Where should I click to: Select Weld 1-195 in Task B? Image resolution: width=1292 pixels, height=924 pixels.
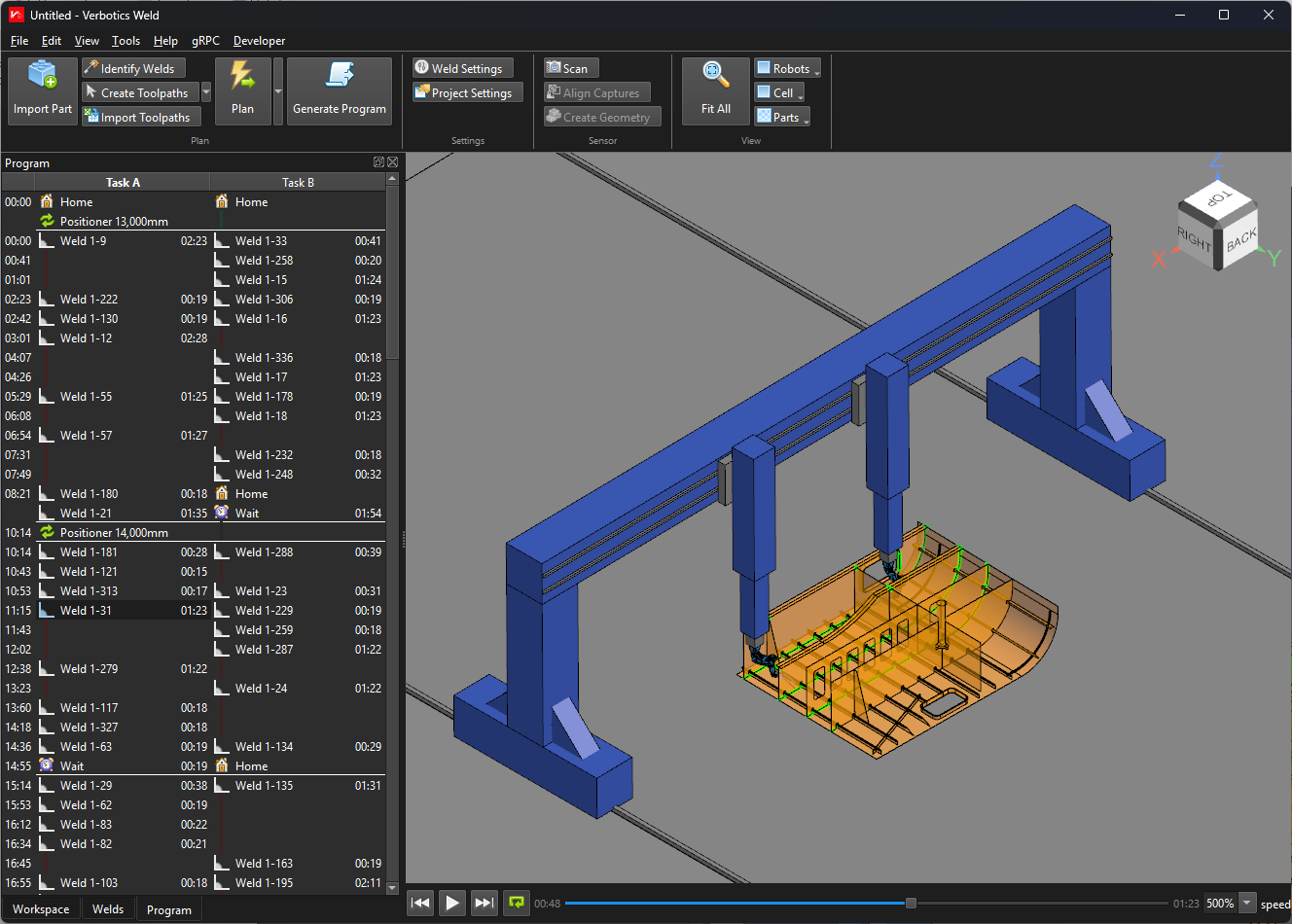(x=299, y=882)
